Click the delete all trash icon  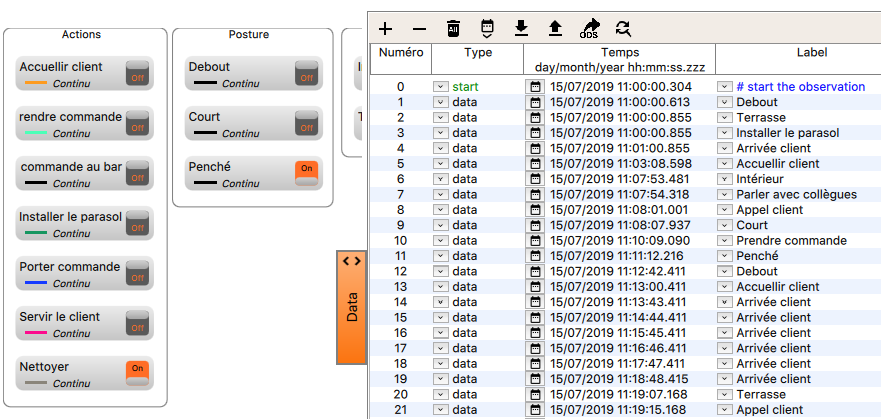(453, 28)
